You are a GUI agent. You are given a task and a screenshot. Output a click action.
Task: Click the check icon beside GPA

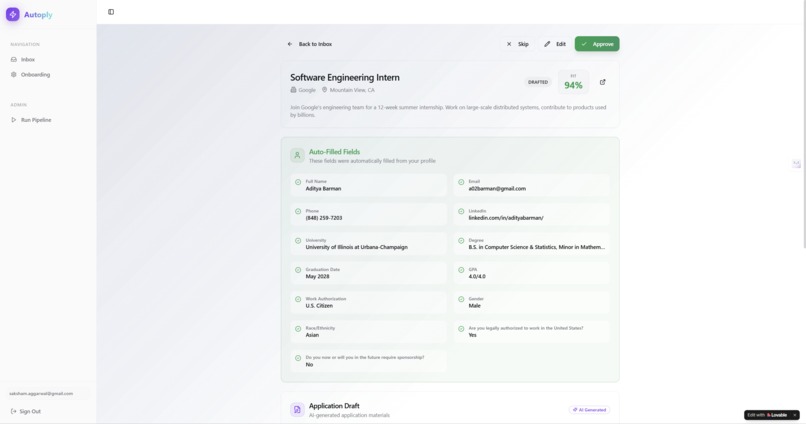pos(461,270)
